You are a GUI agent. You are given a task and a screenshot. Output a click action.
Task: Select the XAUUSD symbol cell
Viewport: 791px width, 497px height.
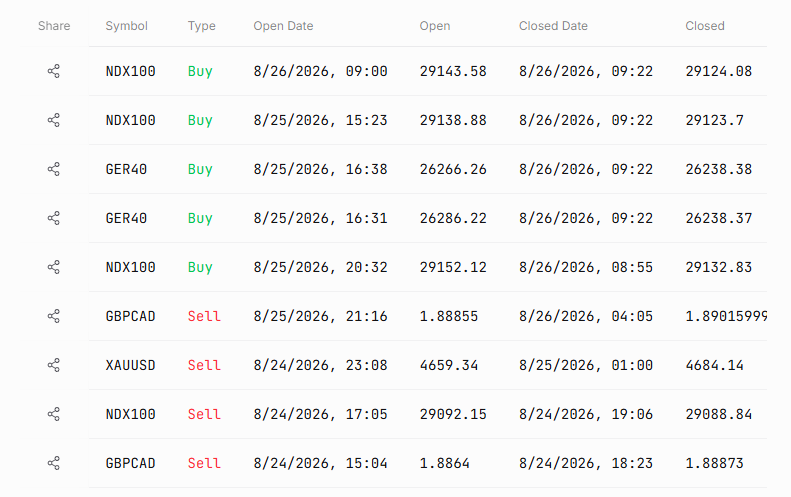point(130,365)
